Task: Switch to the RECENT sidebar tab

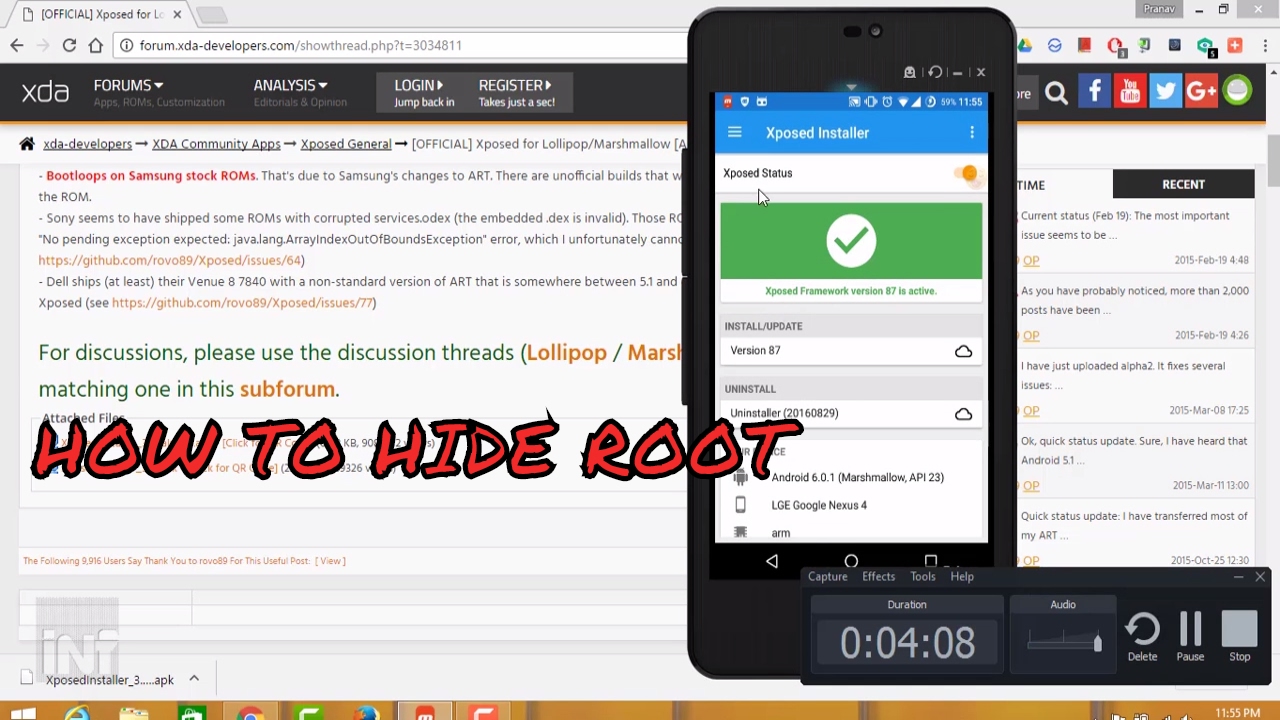Action: pos(1183,184)
